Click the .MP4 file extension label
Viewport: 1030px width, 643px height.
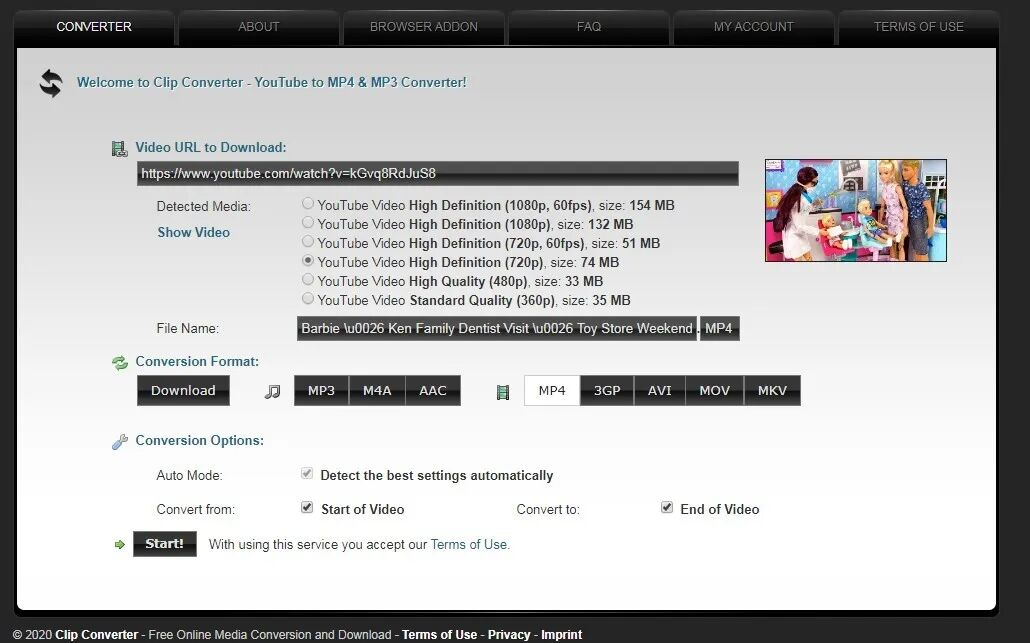tap(719, 328)
